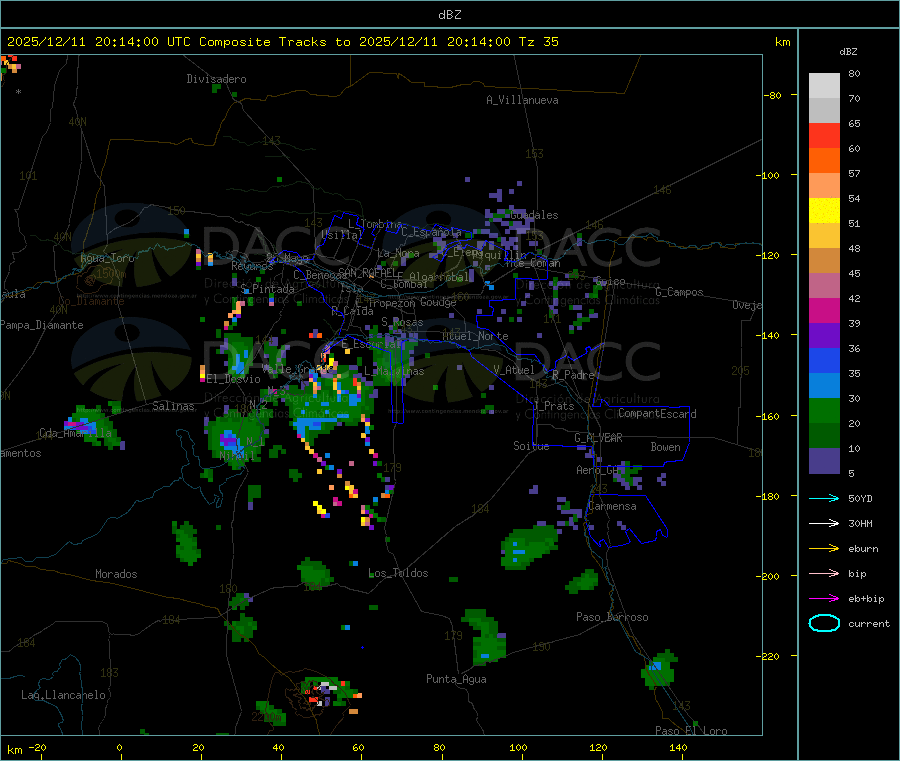Click the cyan 'current' ellipse legend icon
The width and height of the screenshot is (900, 761).
[824, 623]
